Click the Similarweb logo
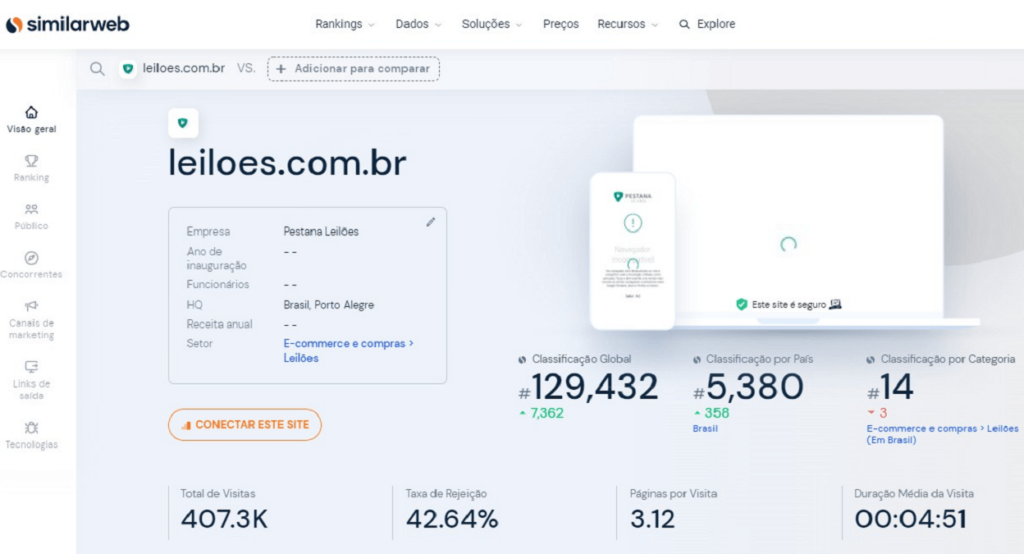1024x554 pixels. 67,24
